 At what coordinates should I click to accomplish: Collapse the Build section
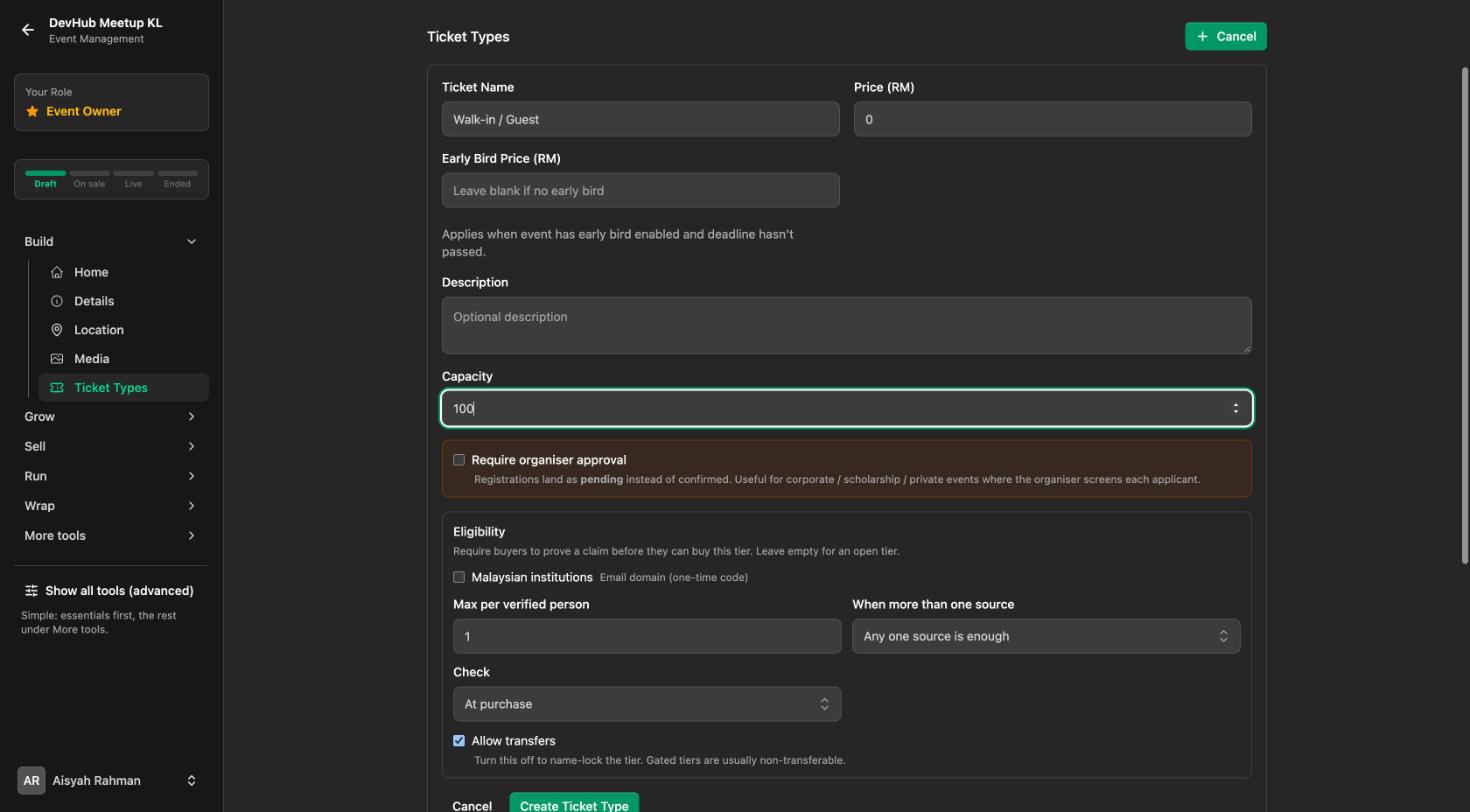pyautogui.click(x=111, y=242)
